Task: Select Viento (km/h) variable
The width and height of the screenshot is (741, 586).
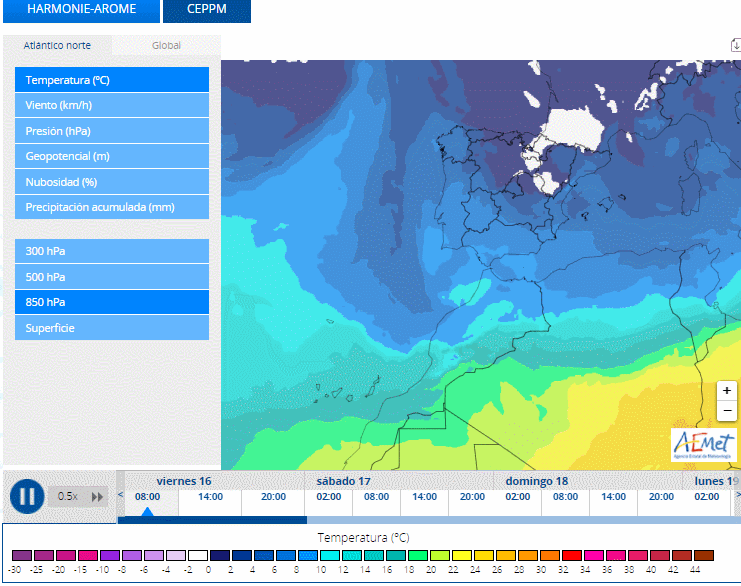Action: [112, 105]
